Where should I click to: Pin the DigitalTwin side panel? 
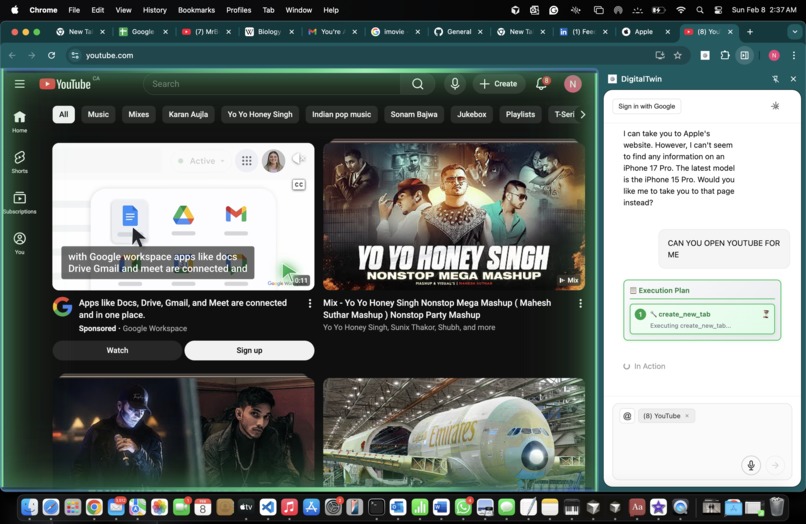pyautogui.click(x=776, y=79)
